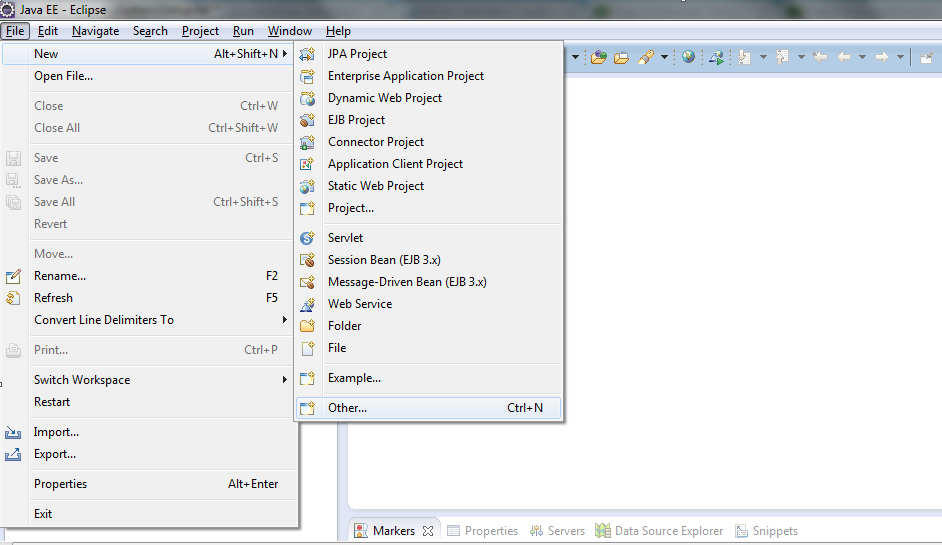
Task: Open the Run menu
Action: pos(243,31)
